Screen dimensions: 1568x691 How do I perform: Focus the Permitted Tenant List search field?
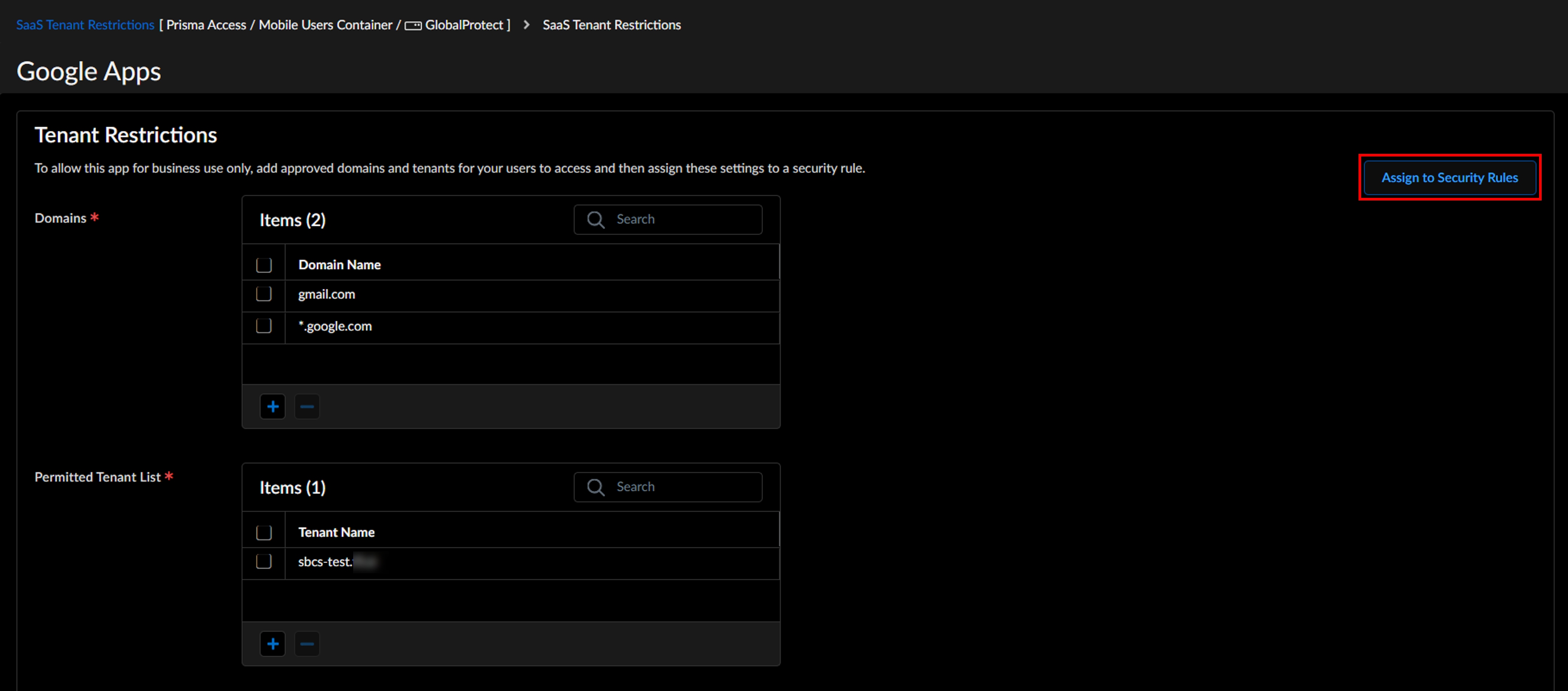pos(668,487)
